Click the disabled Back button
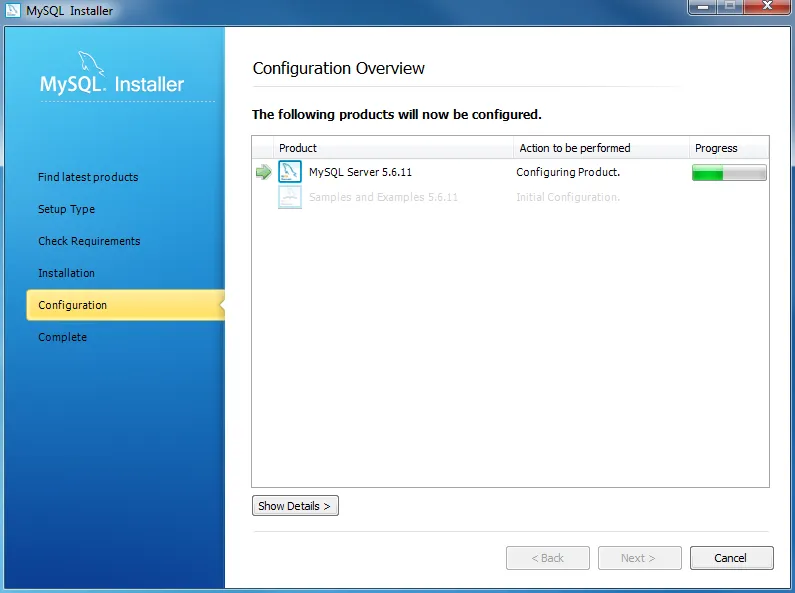The image size is (795, 593). click(x=548, y=558)
